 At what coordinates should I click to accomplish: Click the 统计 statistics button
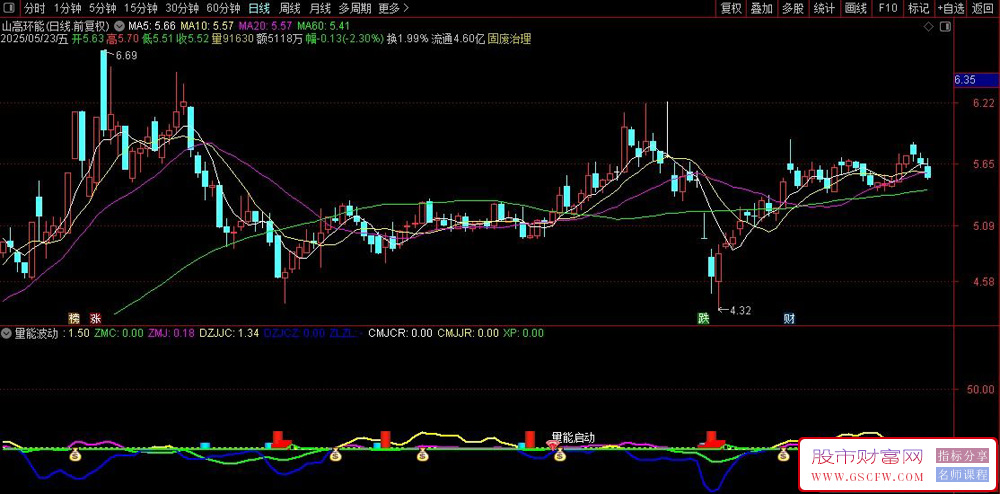pos(825,8)
